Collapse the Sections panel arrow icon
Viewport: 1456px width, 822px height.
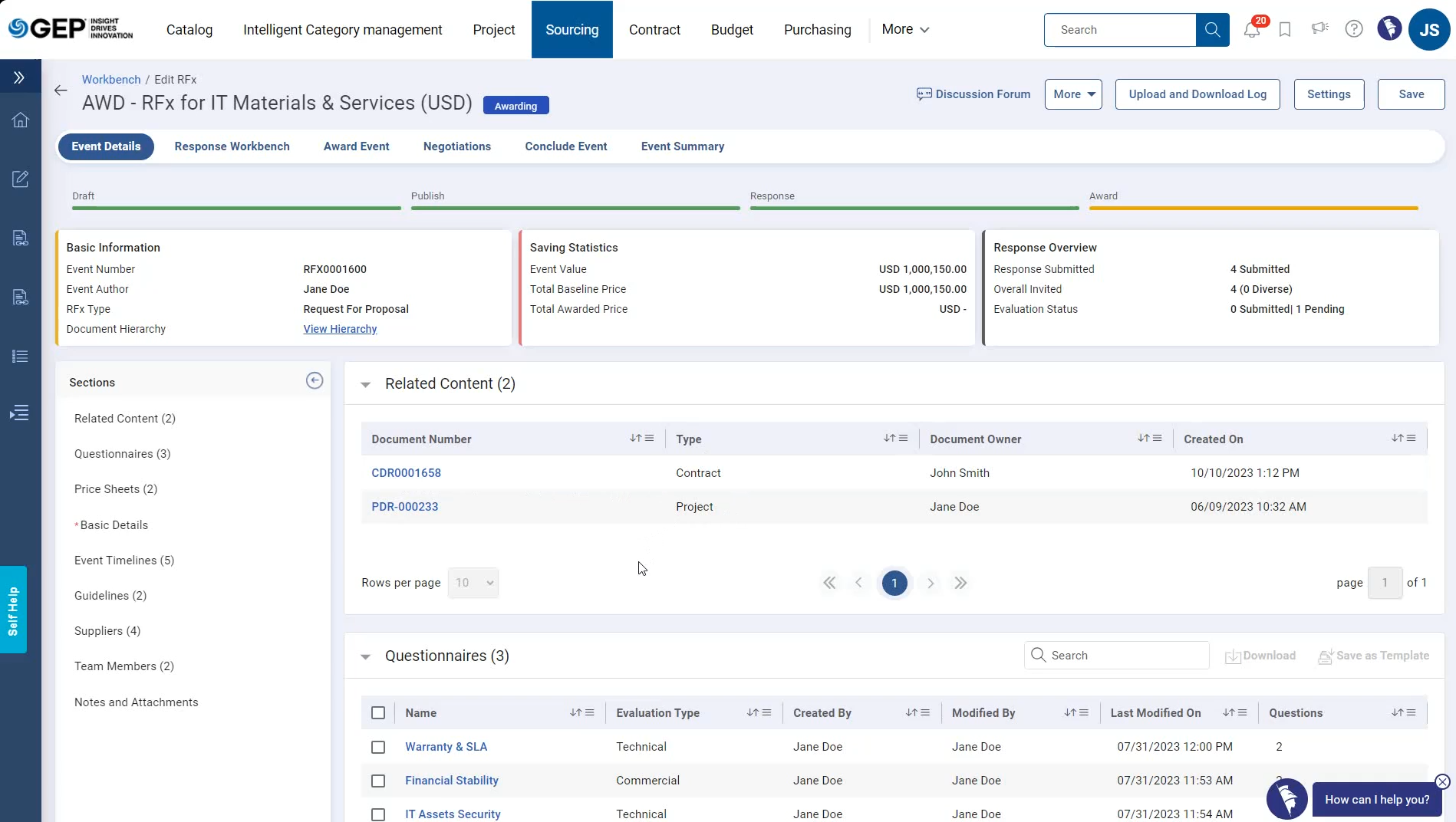[x=315, y=381]
